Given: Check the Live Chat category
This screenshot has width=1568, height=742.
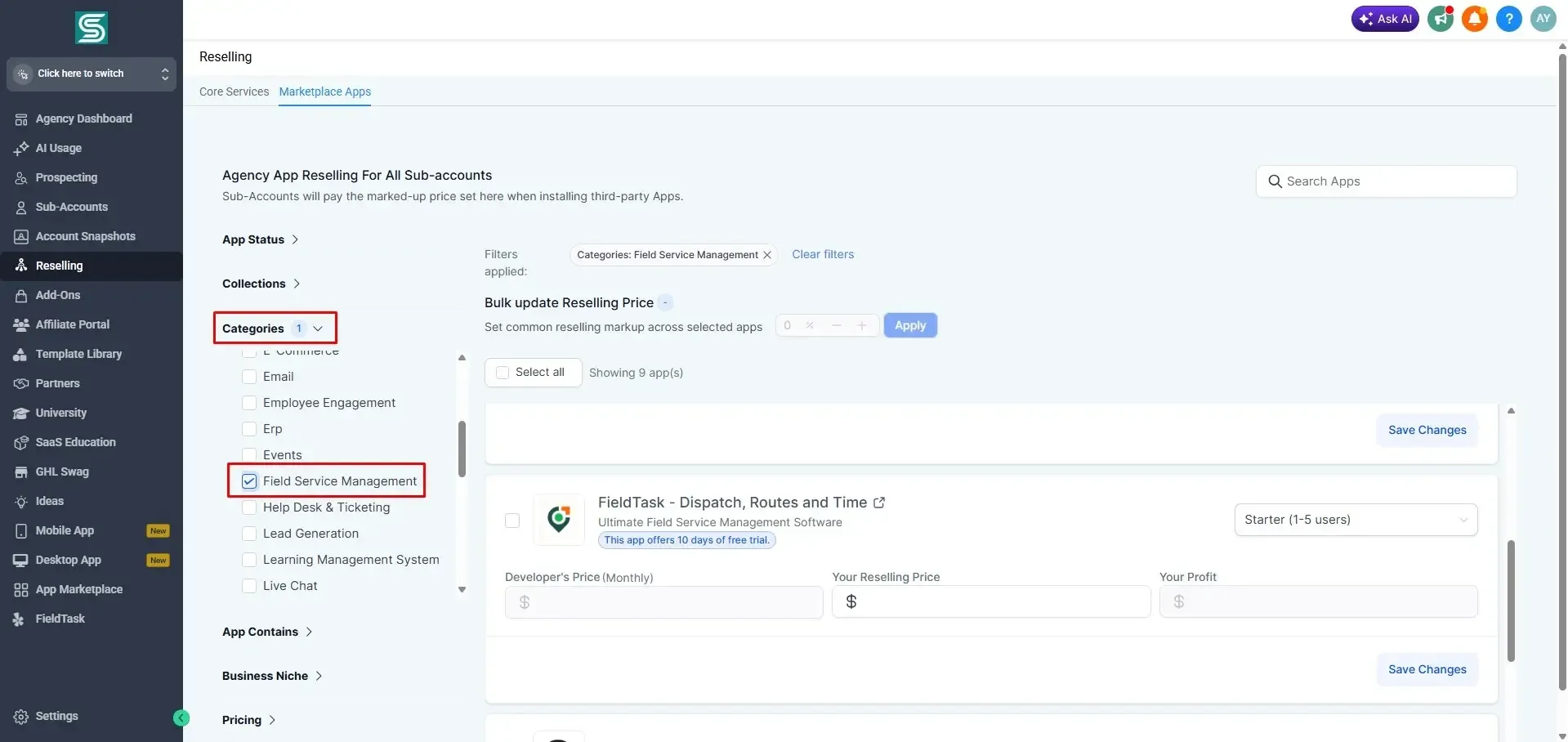Looking at the screenshot, I should (x=249, y=586).
